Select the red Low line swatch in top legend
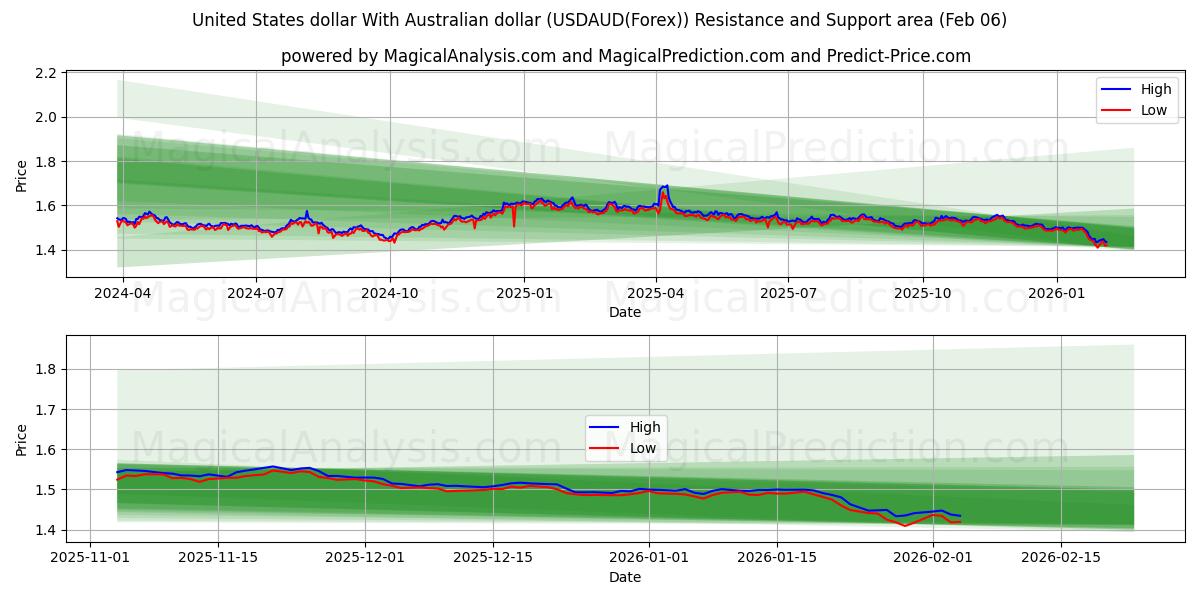This screenshot has height=600, width=1200. point(1115,108)
